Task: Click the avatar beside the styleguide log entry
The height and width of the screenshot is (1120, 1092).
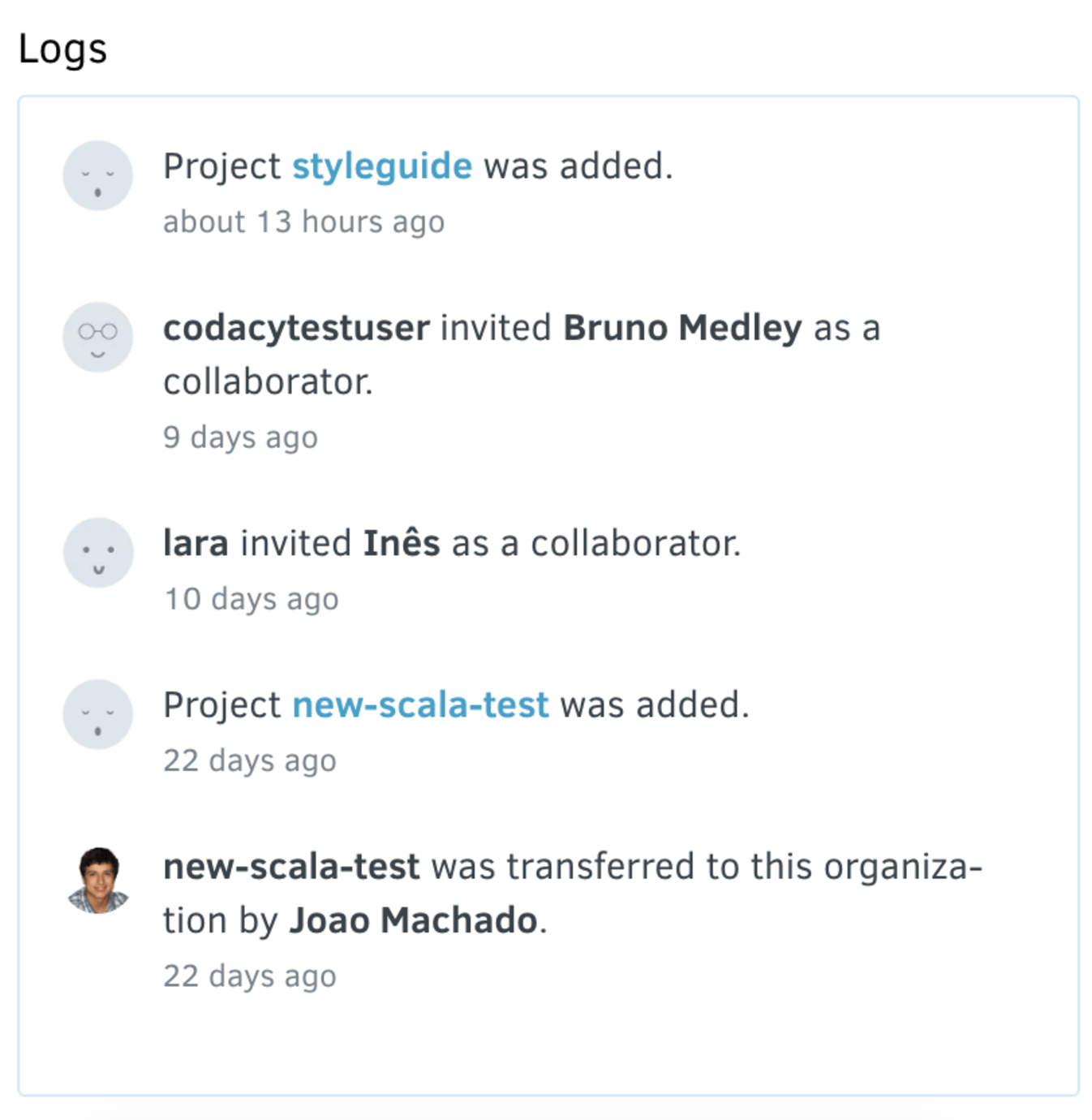Action: point(98,175)
